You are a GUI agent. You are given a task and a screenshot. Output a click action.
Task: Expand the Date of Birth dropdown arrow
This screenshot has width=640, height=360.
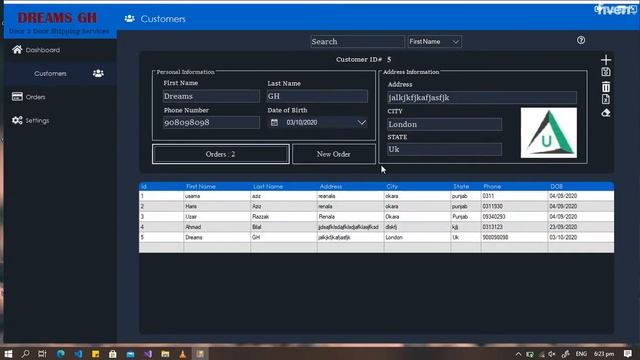click(x=362, y=122)
